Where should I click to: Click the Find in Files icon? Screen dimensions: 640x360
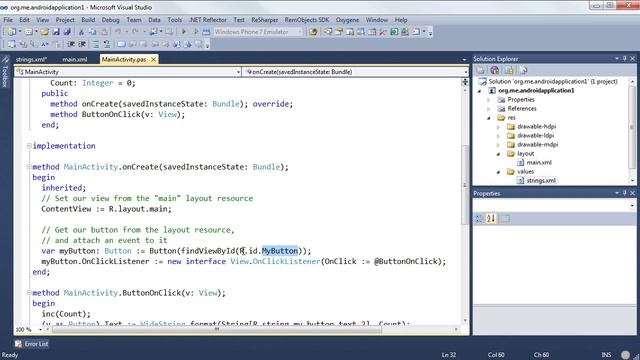tap(313, 31)
